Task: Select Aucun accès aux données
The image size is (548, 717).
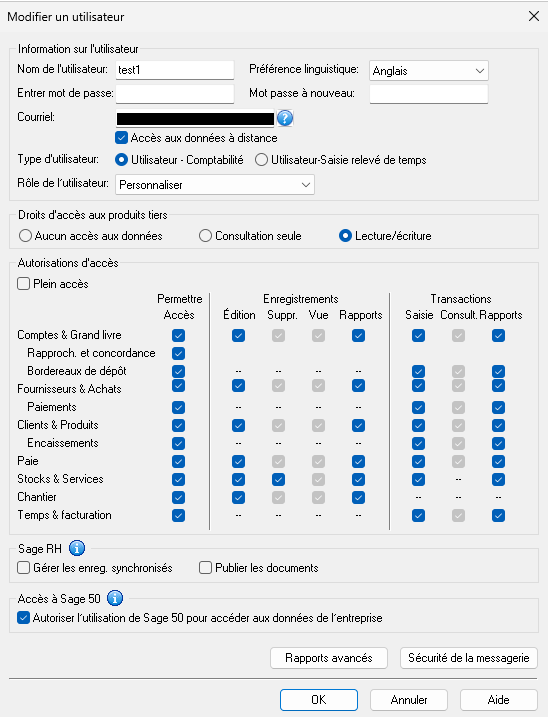Action: point(25,235)
